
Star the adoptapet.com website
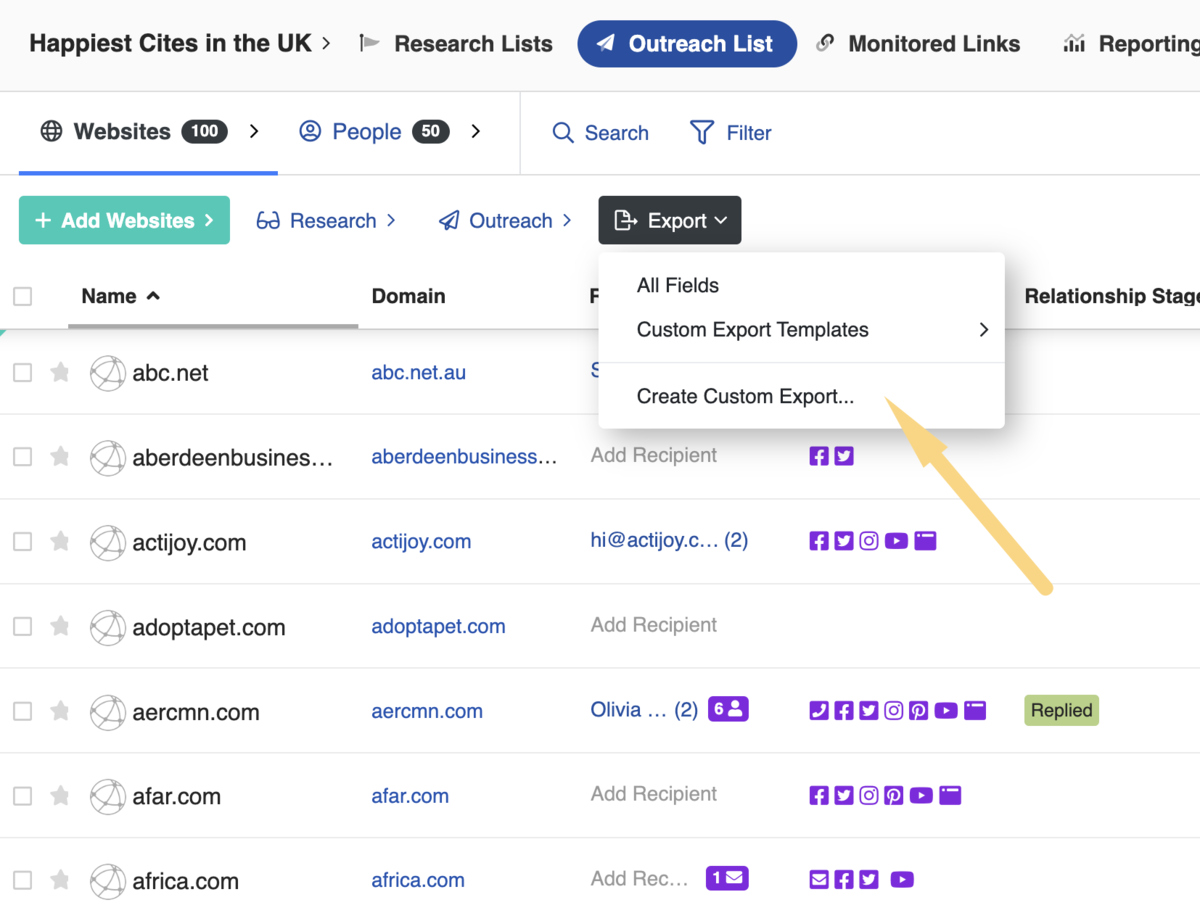[60, 627]
